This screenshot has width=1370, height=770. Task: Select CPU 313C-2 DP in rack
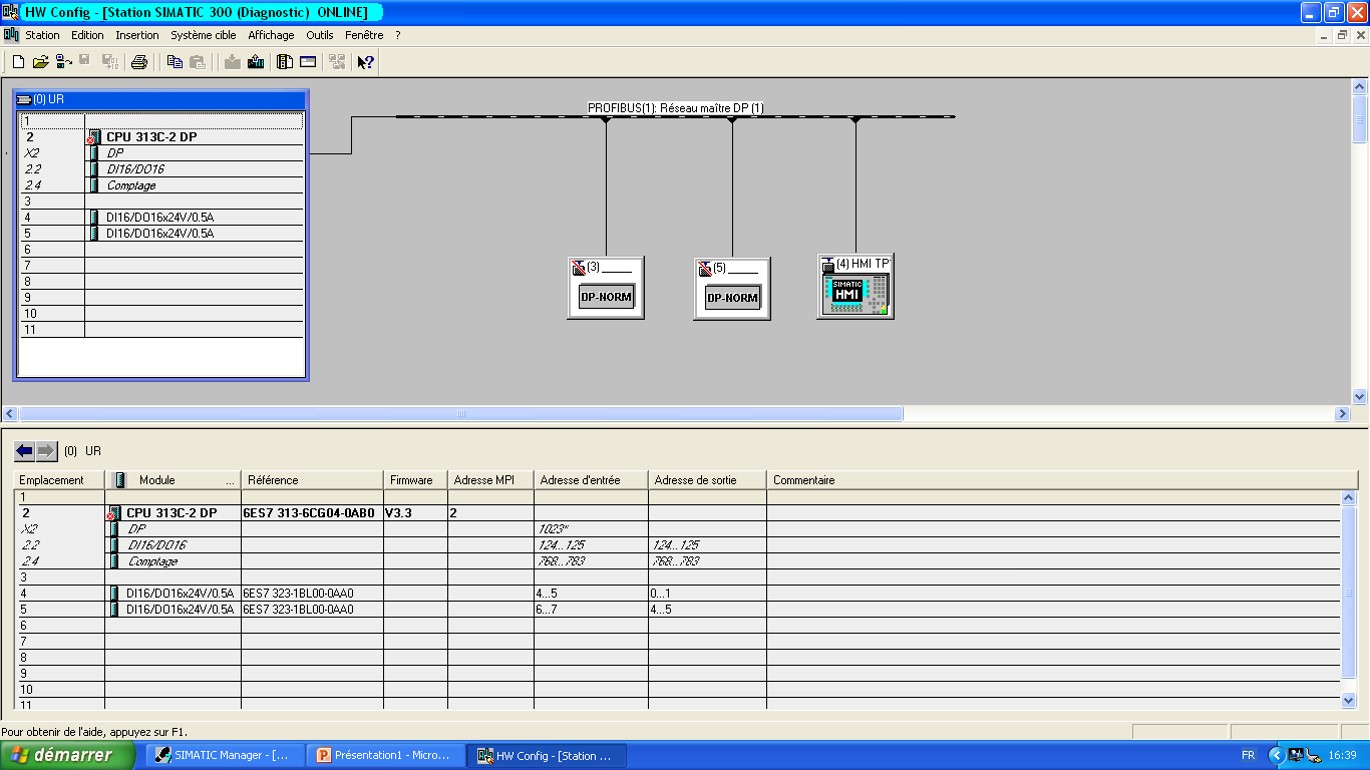[x=151, y=137]
